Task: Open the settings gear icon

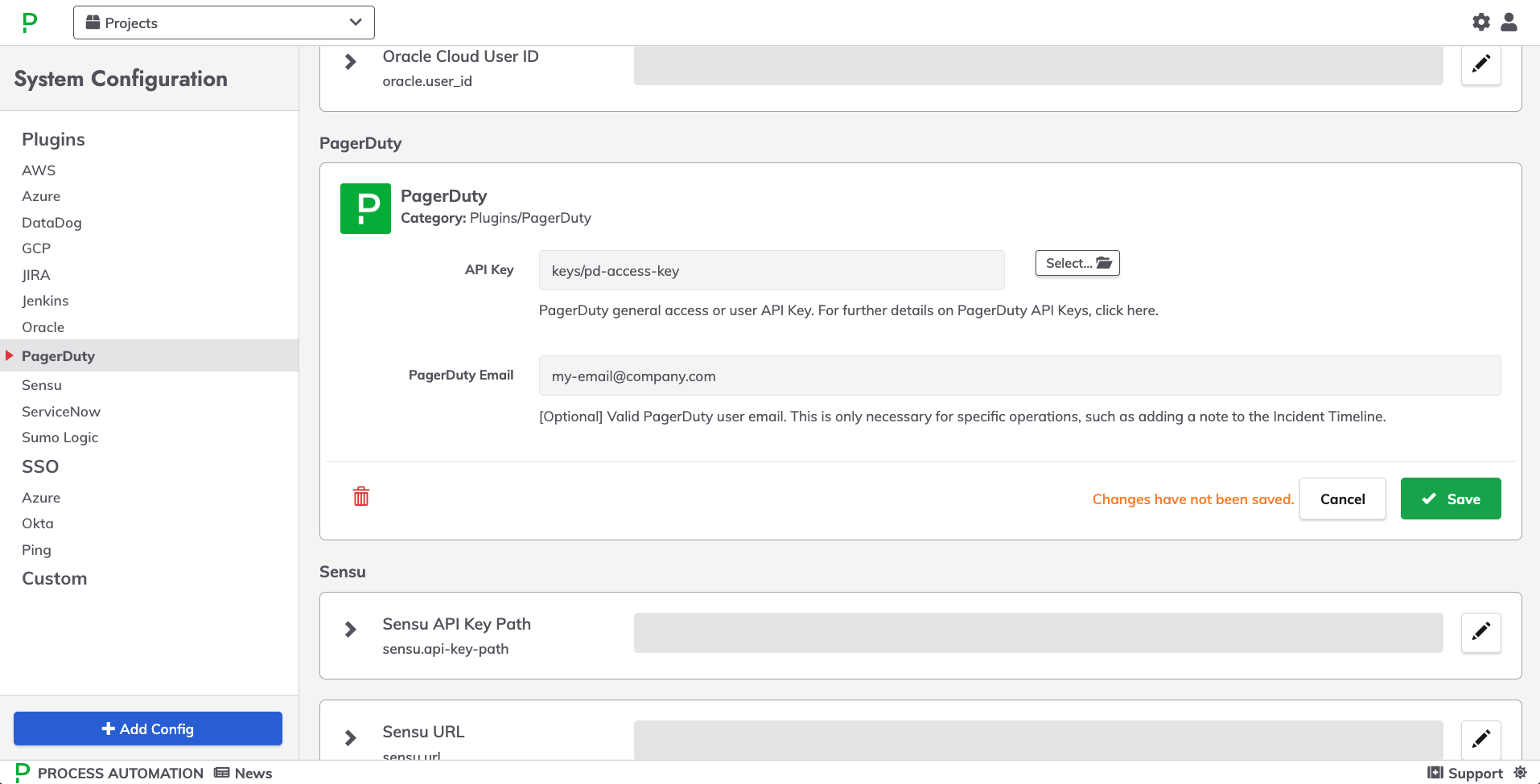Action: click(1481, 23)
